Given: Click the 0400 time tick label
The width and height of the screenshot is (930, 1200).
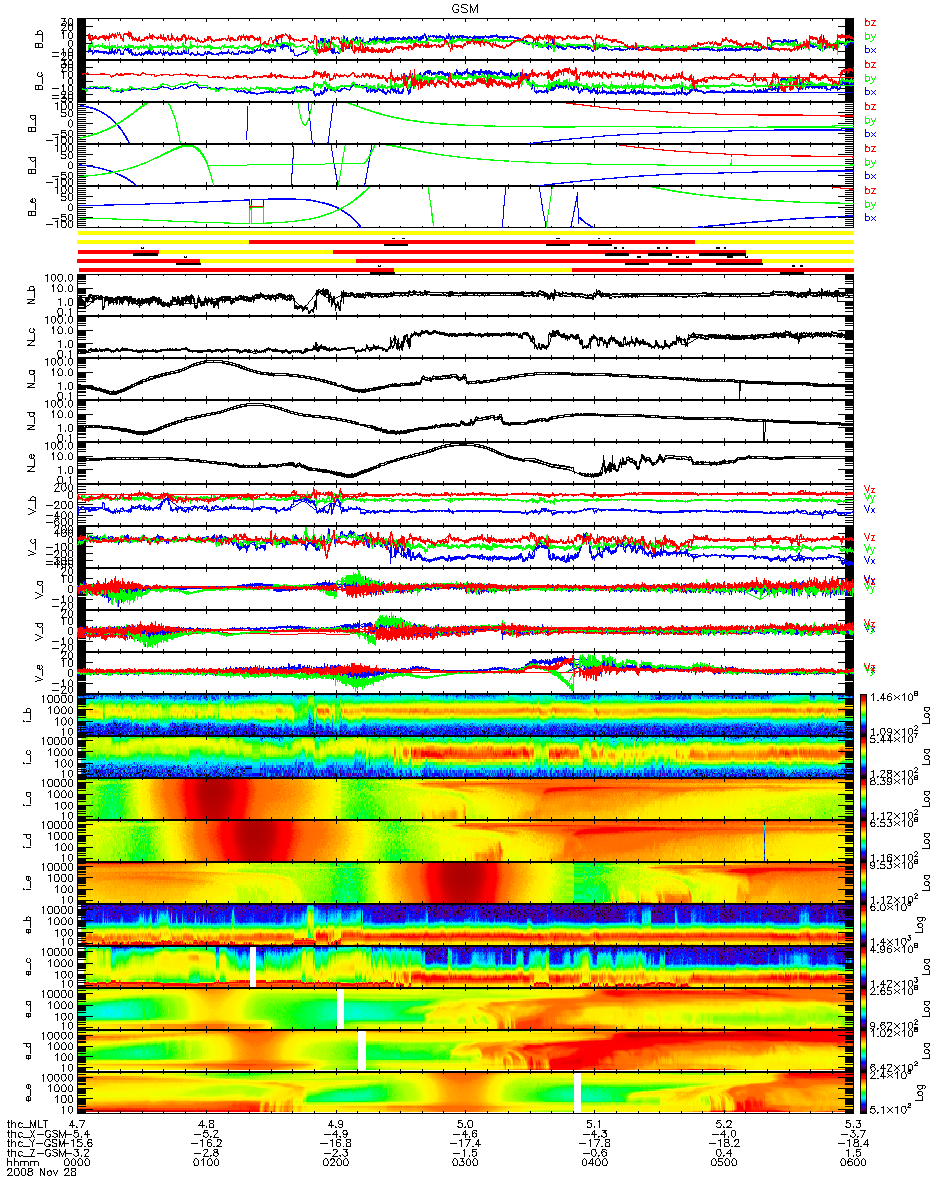Looking at the screenshot, I should 594,1164.
